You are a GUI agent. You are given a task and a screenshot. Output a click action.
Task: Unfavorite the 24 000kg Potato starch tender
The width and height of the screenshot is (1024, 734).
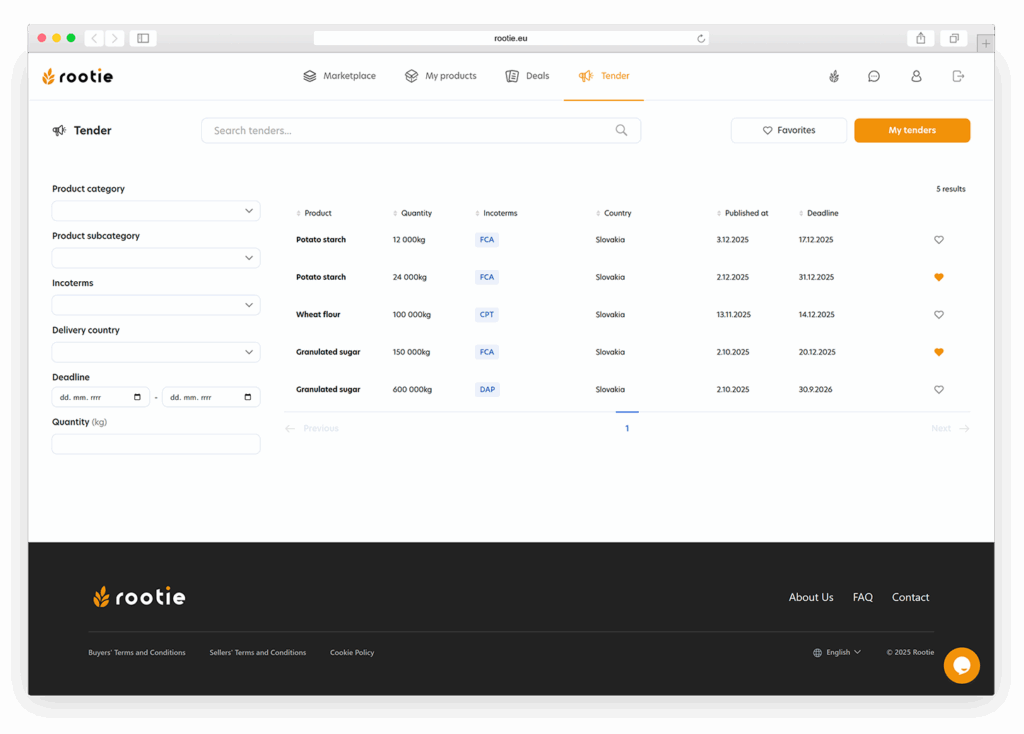pyautogui.click(x=938, y=277)
